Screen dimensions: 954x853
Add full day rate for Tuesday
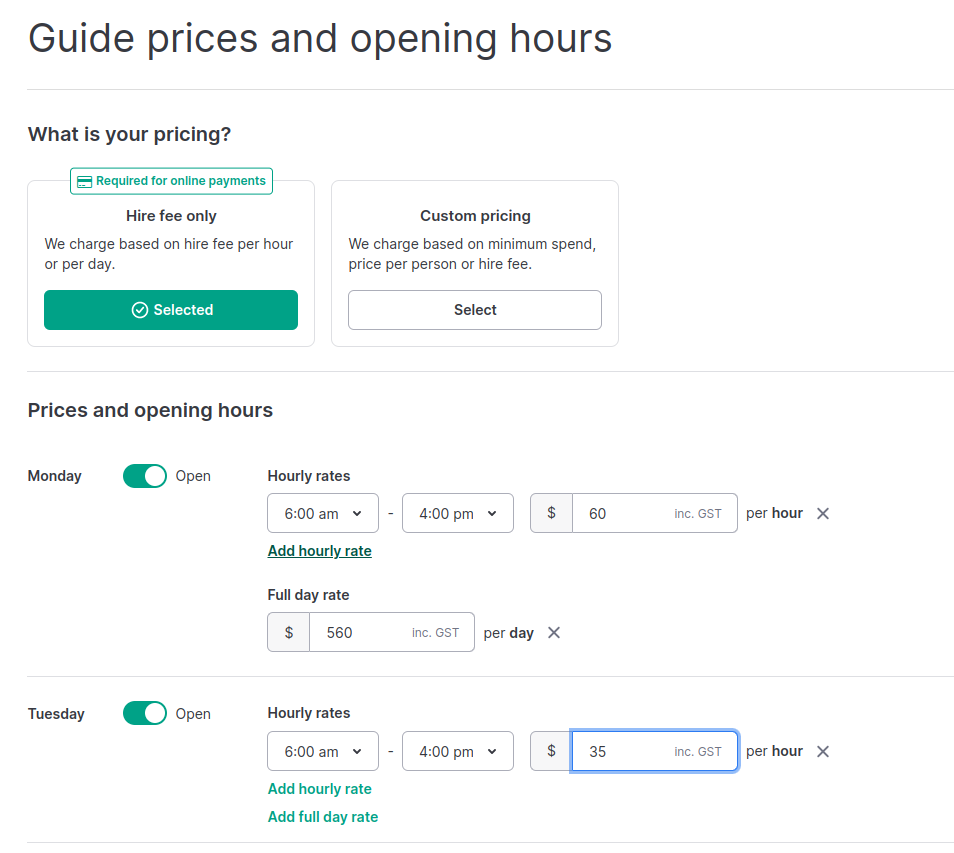323,816
